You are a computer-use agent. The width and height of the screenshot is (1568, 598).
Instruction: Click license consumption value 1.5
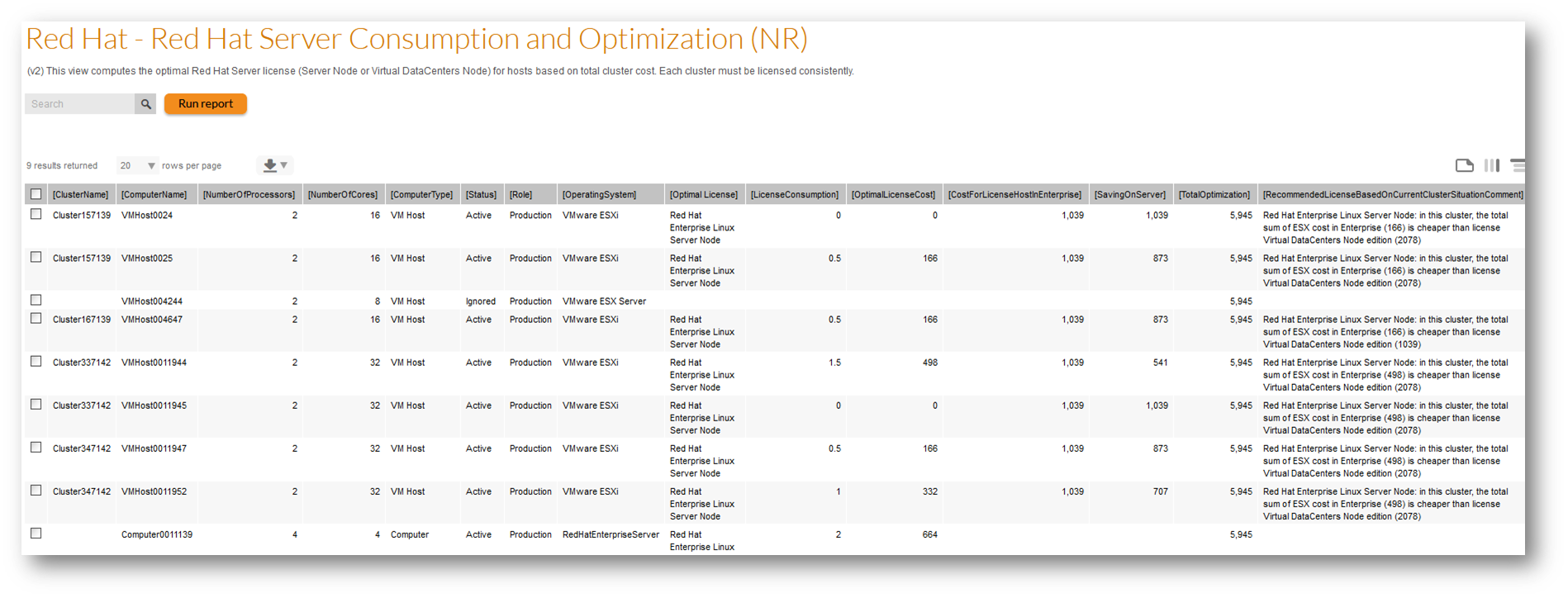tap(834, 363)
